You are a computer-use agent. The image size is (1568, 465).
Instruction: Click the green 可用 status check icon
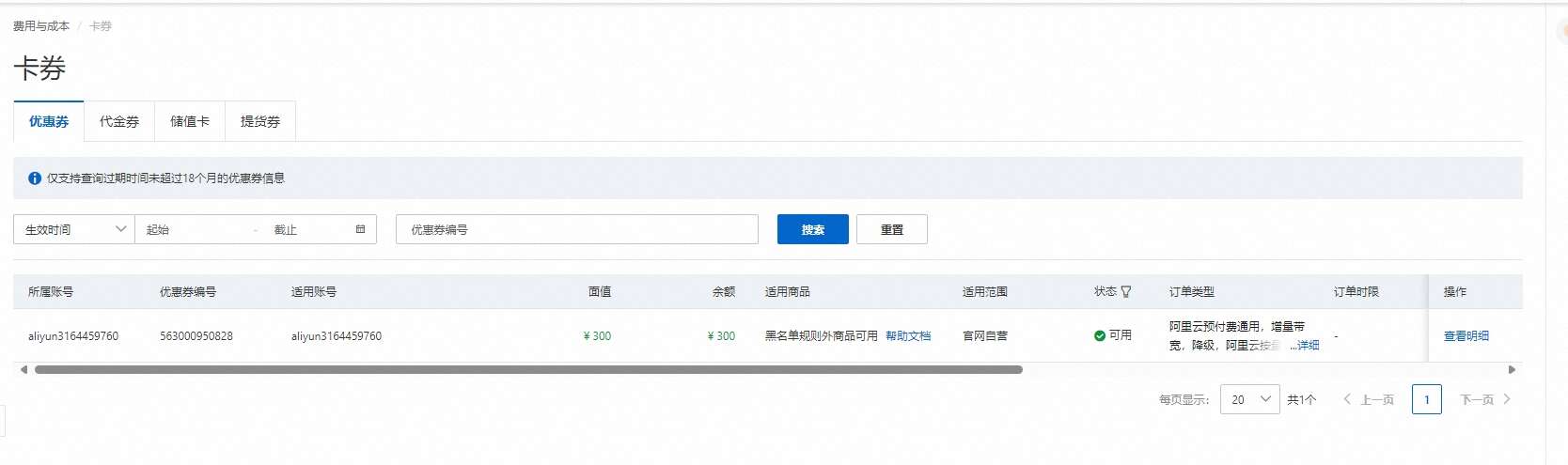click(1100, 335)
